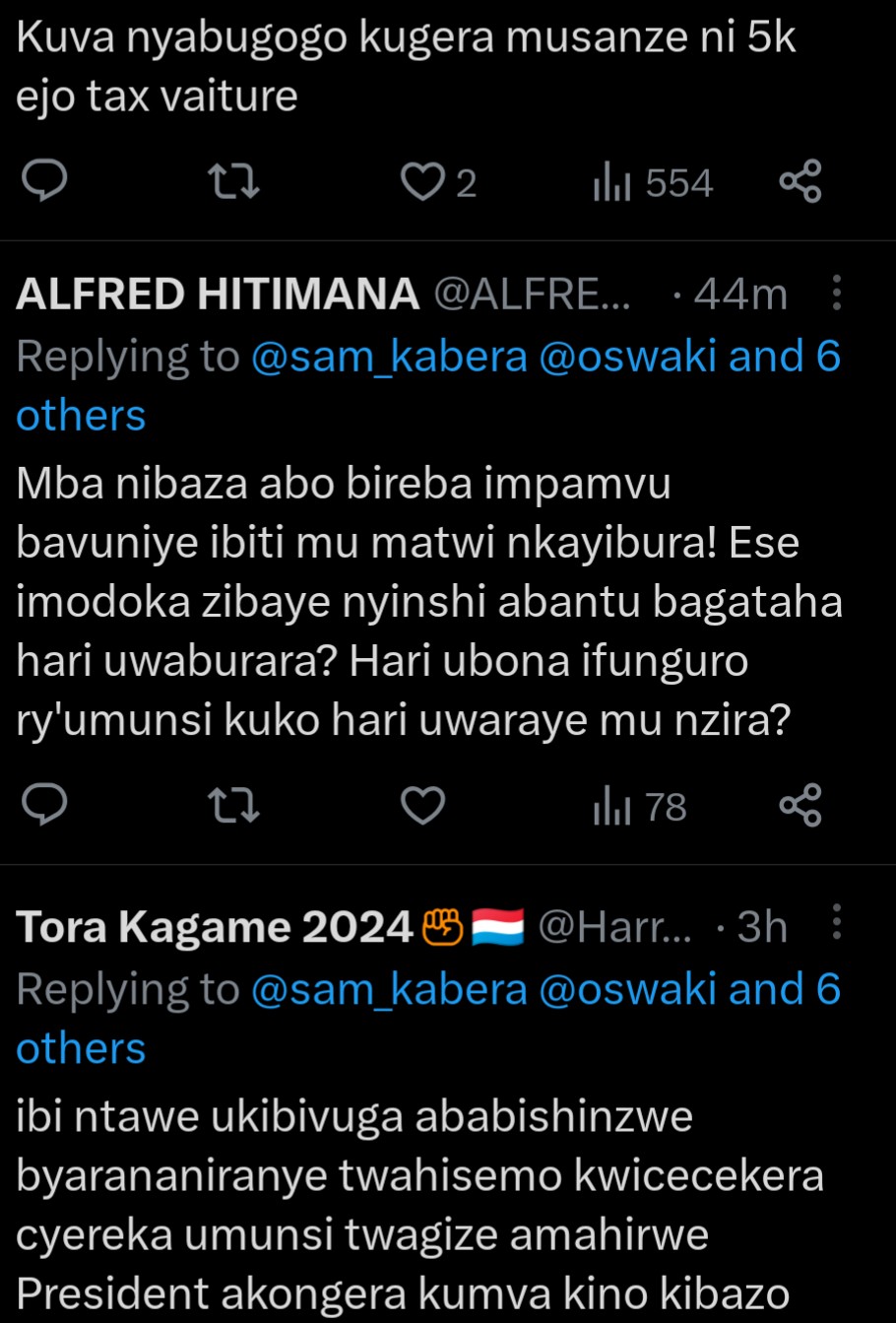Screen dimensions: 896x1323
Task: Expand '6 others' in Alfred's reply line
Action: coord(81,416)
